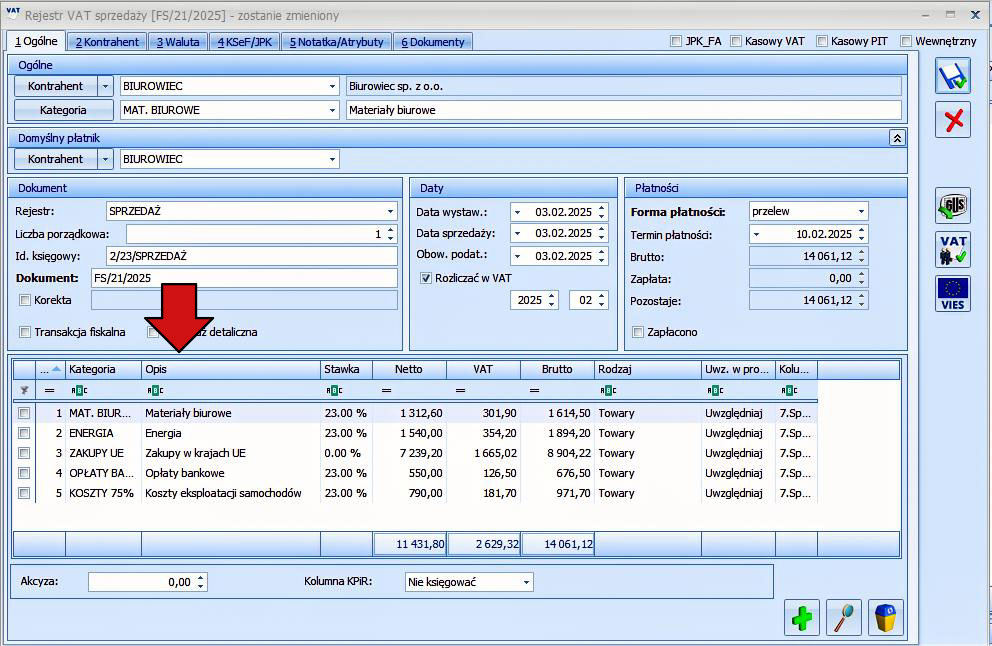This screenshot has height=646, width=992.
Task: Enable the Kasowy PIT checkbox
Action: pyautogui.click(x=822, y=41)
